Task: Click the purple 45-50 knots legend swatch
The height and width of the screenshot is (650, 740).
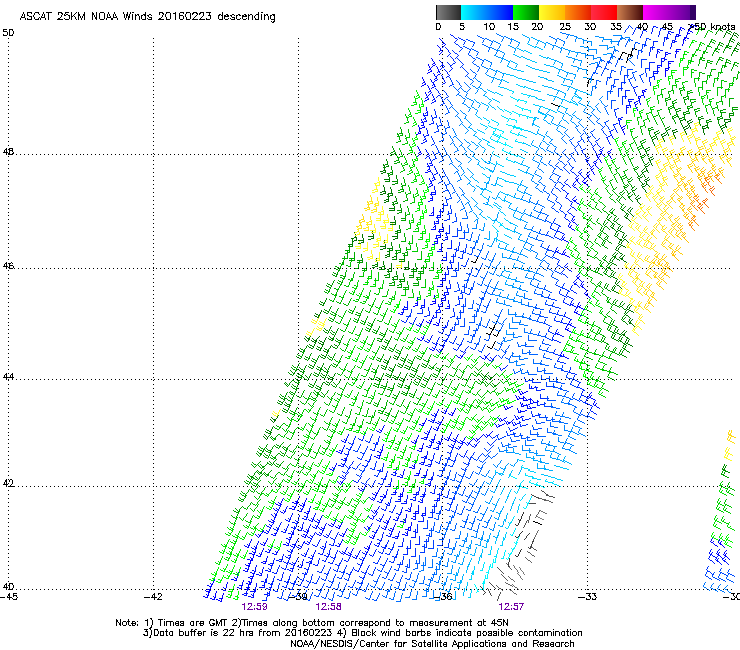Action: point(682,12)
